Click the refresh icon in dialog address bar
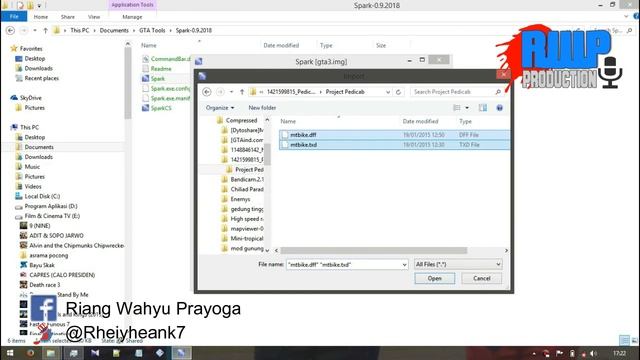Screen dimensions: 640x360 (x=398, y=92)
